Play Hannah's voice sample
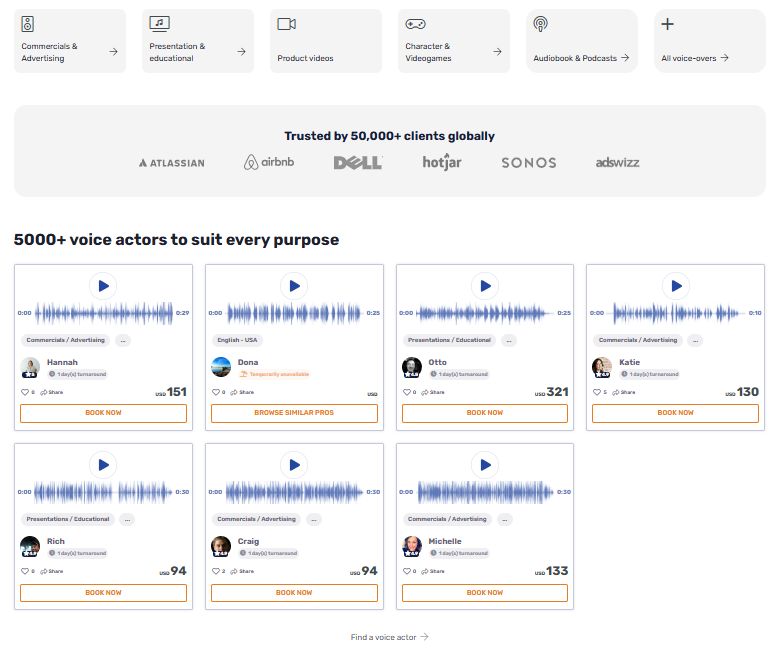 pyautogui.click(x=103, y=286)
